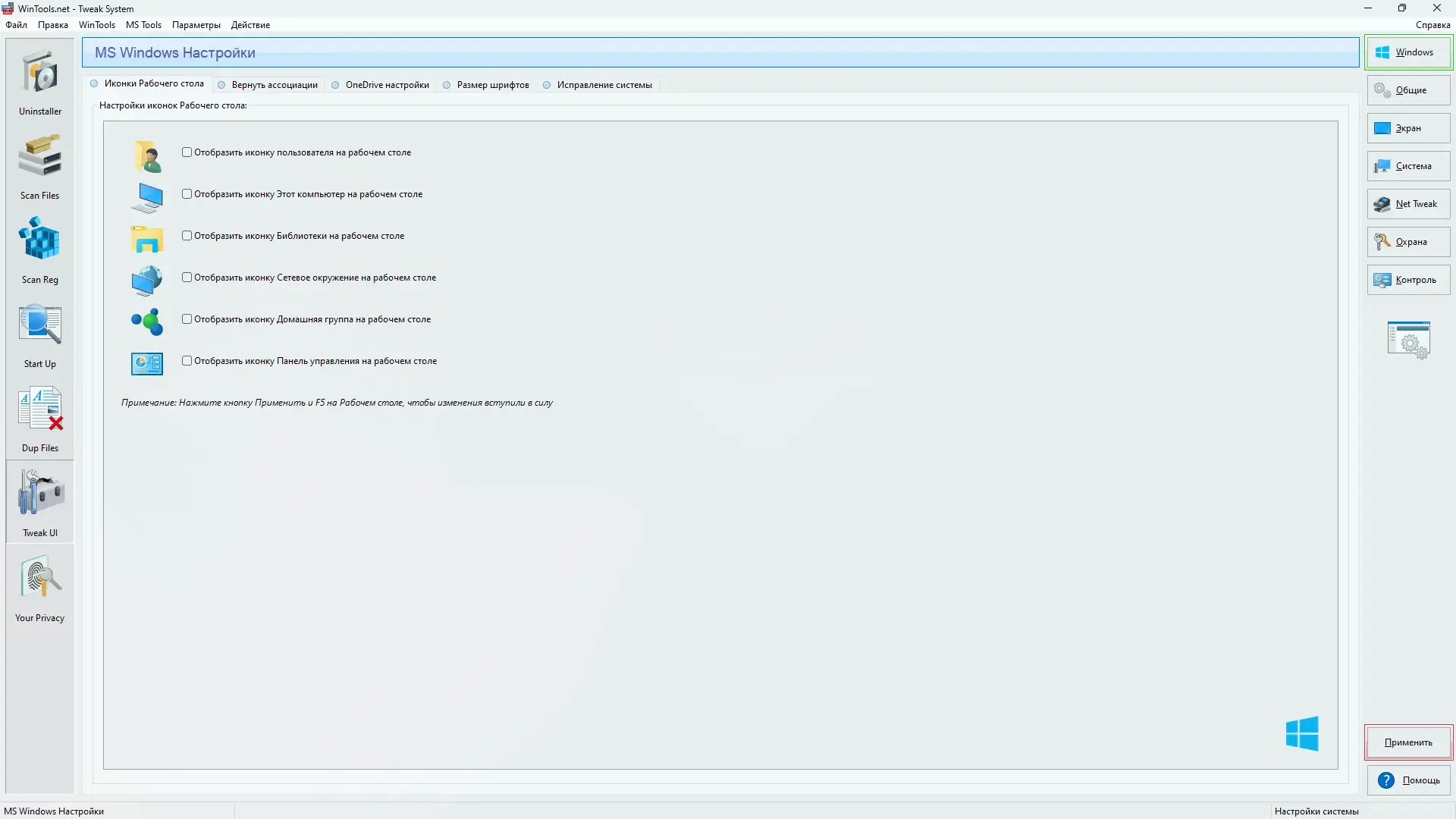Enable user icon on desktop checkbox
1456x819 pixels.
tap(187, 152)
